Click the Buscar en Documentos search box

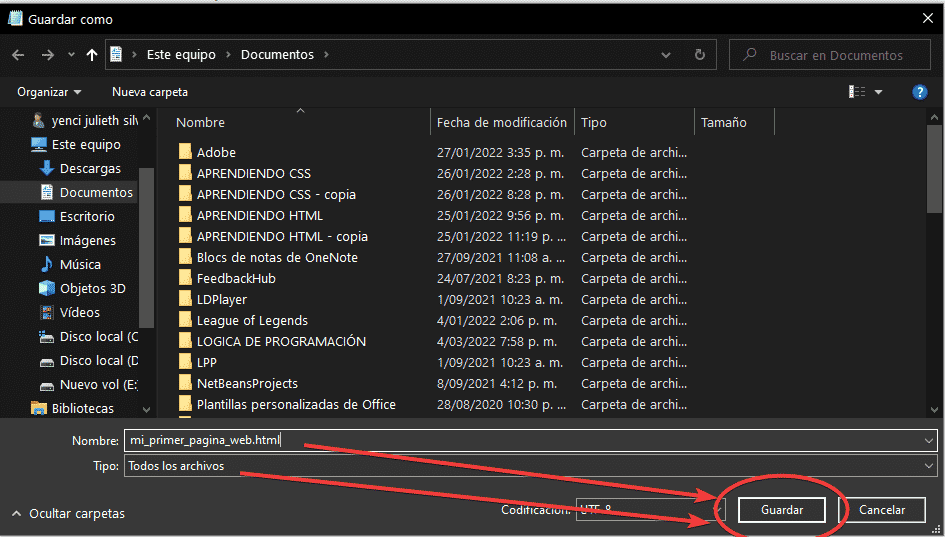(835, 55)
